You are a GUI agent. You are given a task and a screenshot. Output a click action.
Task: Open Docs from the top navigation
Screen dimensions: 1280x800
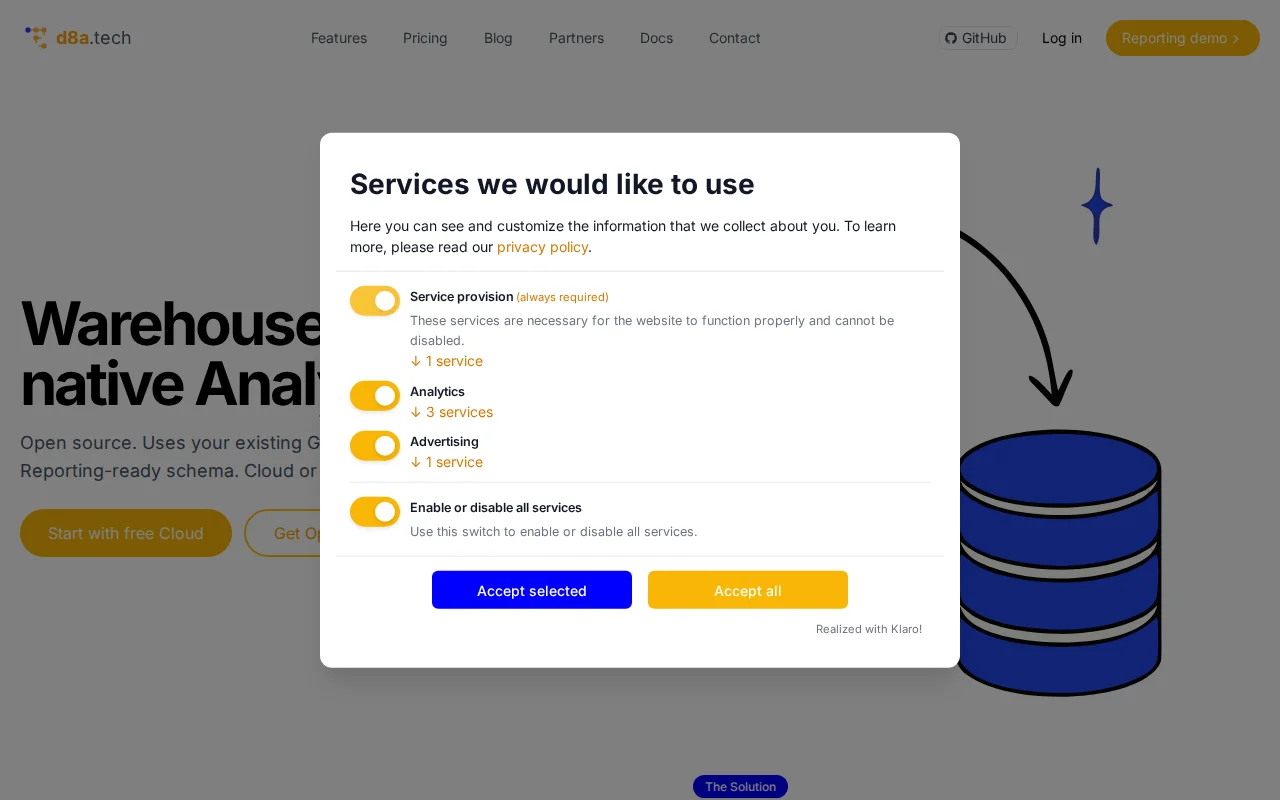pos(656,38)
